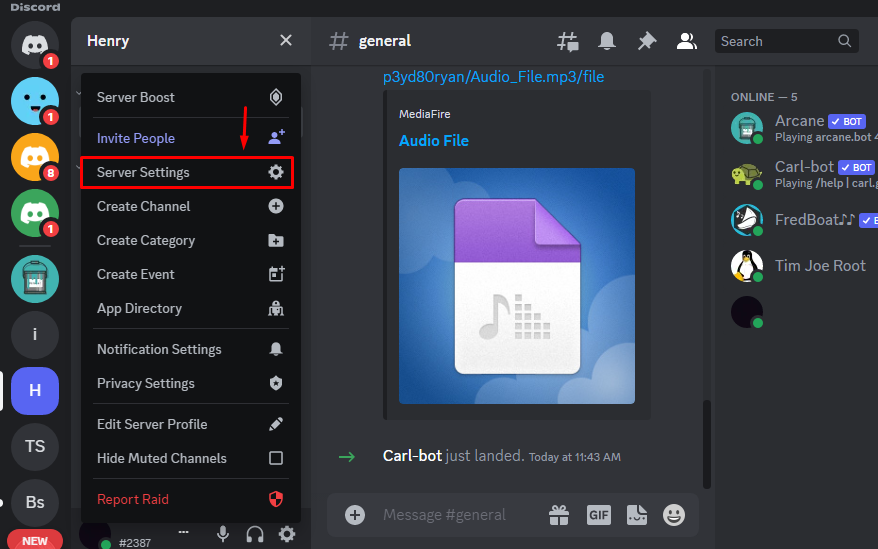Open App Directory from menu
Screen dimensions: 878x549
click(x=190, y=309)
